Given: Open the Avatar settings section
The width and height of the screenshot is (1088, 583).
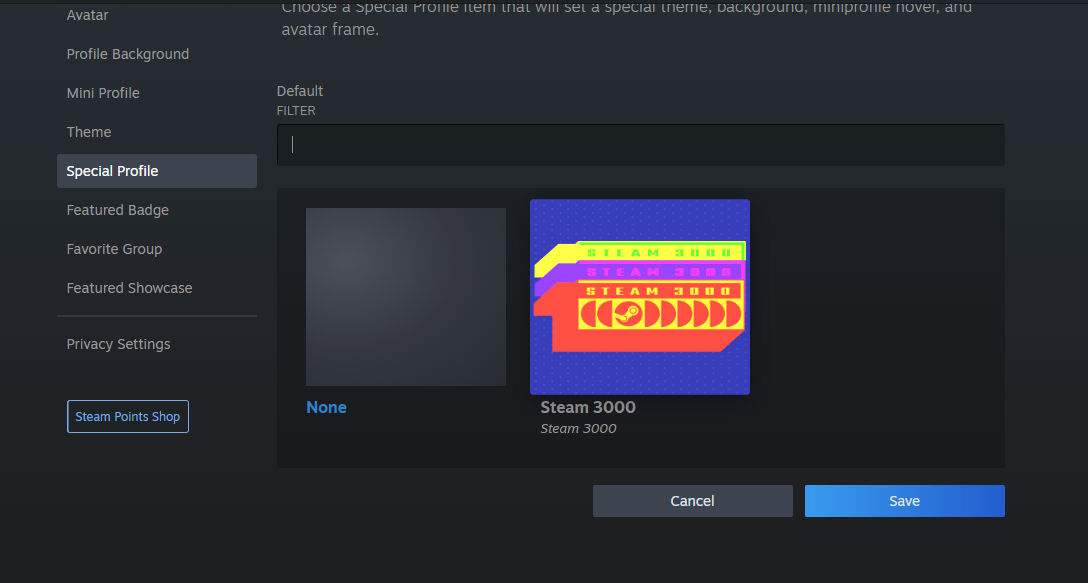Looking at the screenshot, I should 87,15.
